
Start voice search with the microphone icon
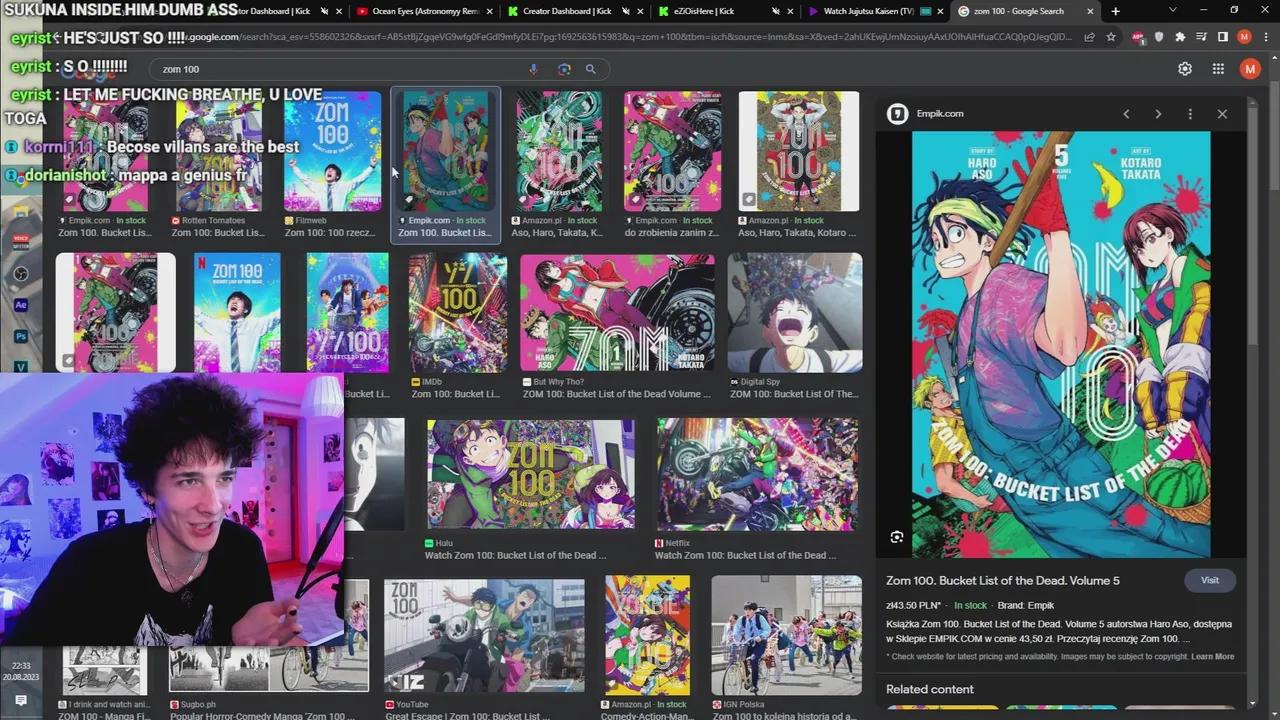533,69
